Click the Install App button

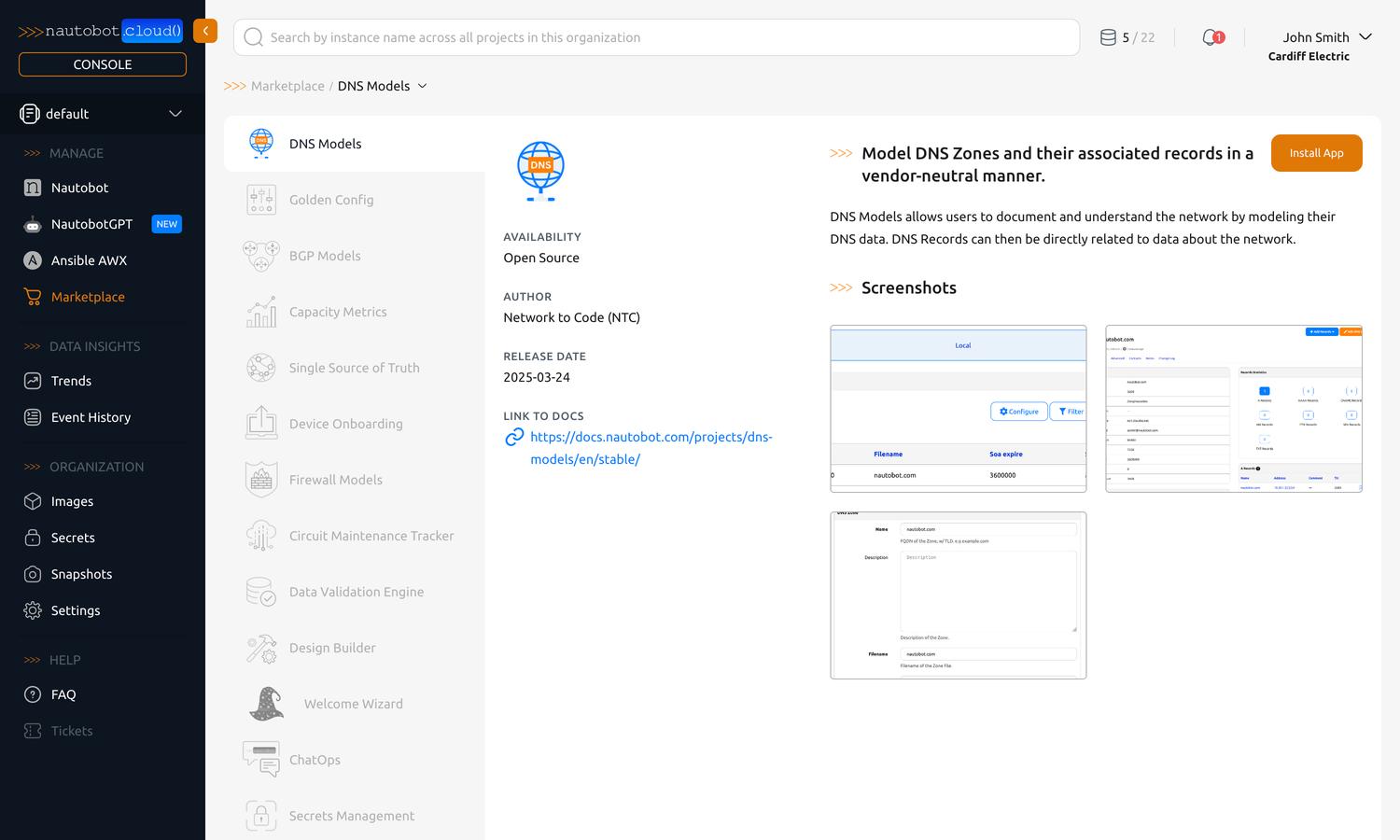1316,153
